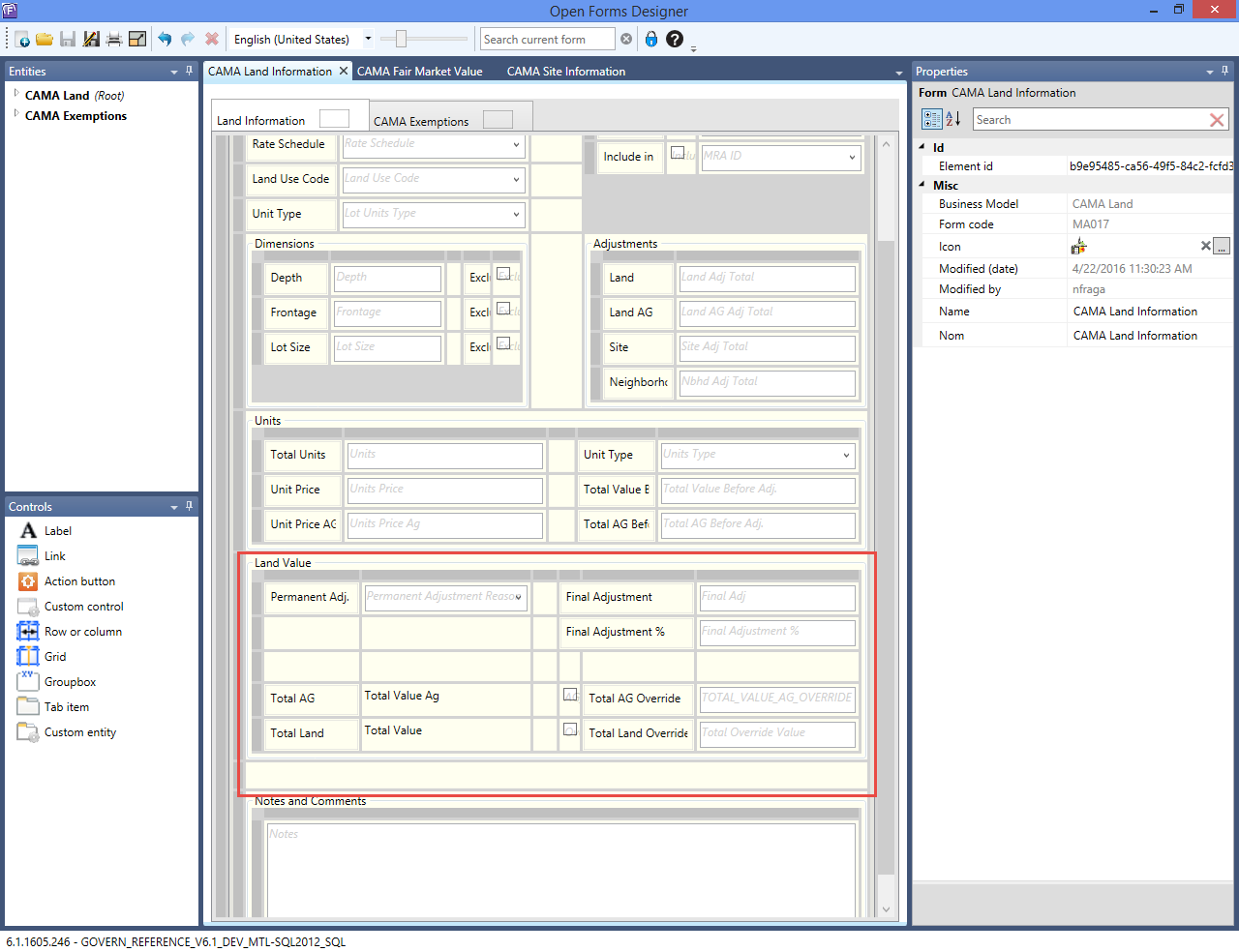Click the New form toolbar icon
Image resolution: width=1239 pixels, height=952 pixels.
click(21, 40)
